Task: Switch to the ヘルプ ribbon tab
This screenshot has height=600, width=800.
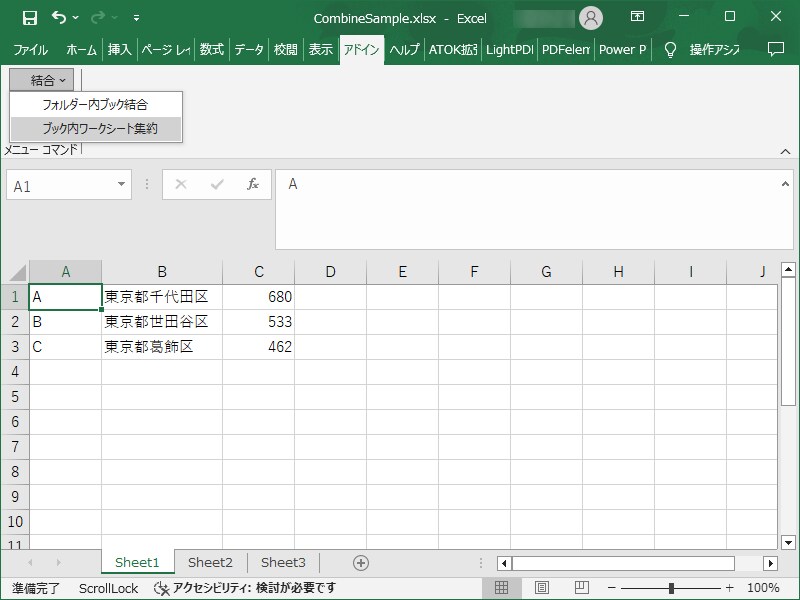Action: pos(404,49)
